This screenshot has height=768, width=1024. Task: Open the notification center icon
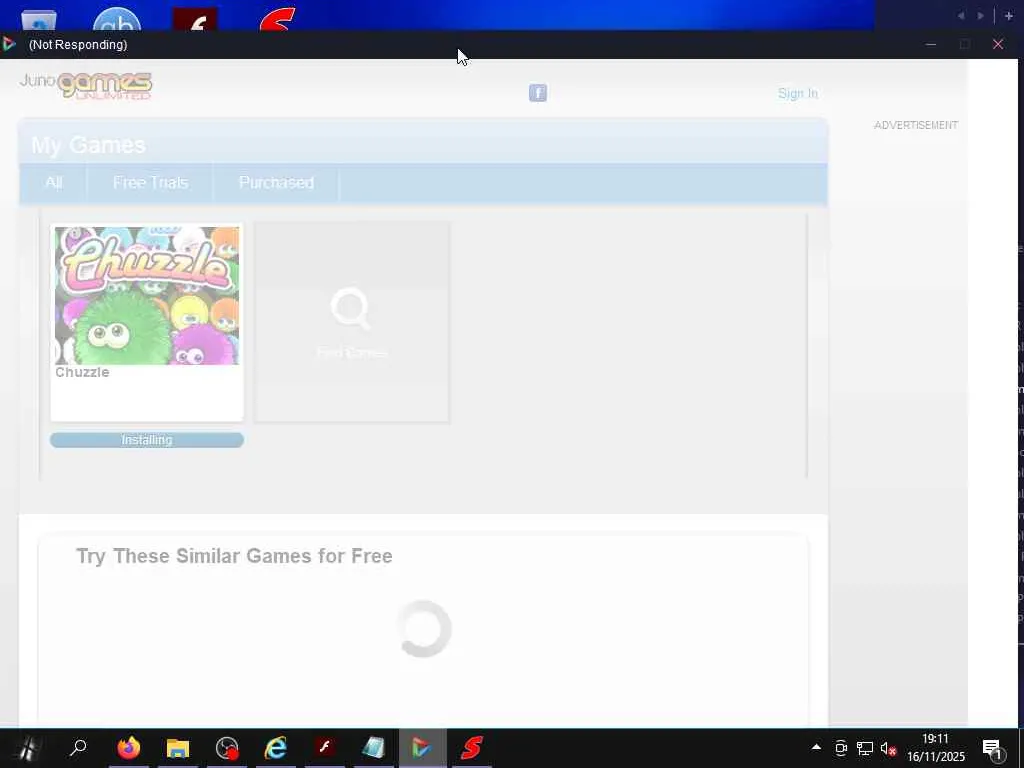tap(993, 748)
